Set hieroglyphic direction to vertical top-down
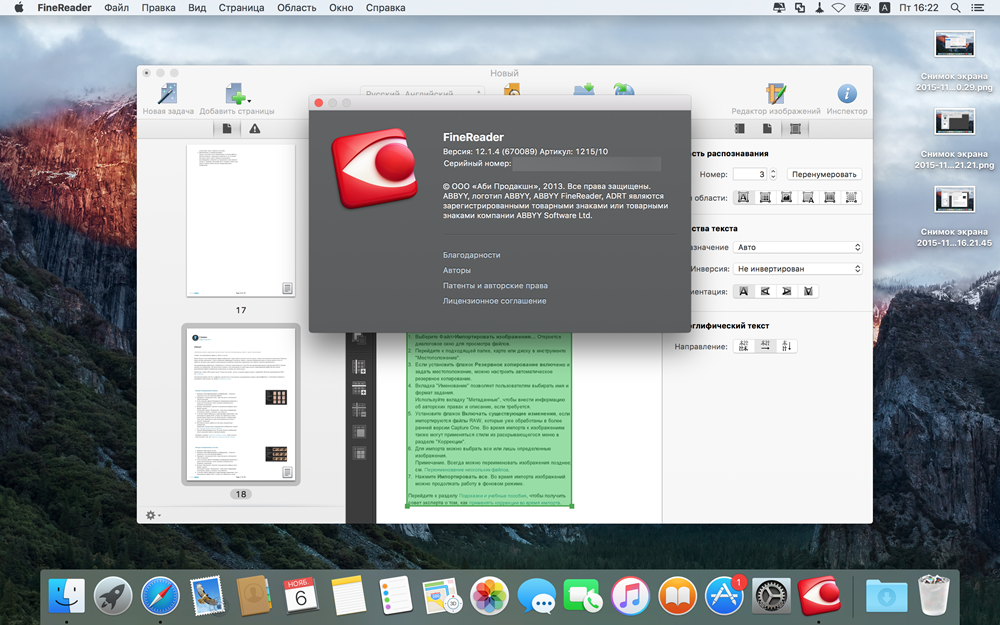Viewport: 1000px width, 625px height. [x=787, y=346]
